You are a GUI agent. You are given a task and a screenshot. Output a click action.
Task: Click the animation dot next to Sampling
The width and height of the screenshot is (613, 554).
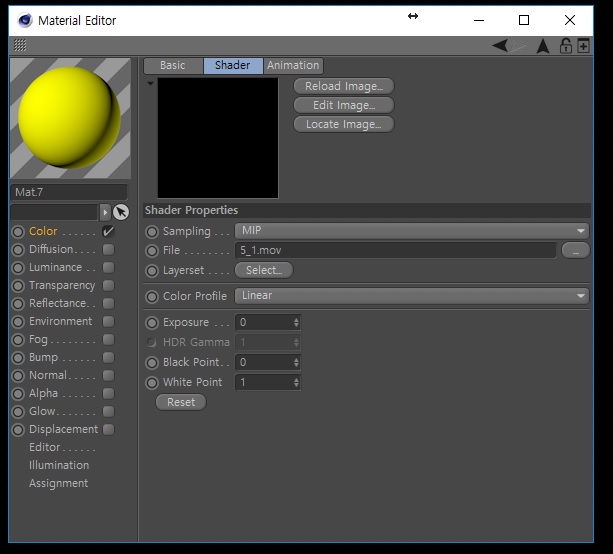coord(152,231)
